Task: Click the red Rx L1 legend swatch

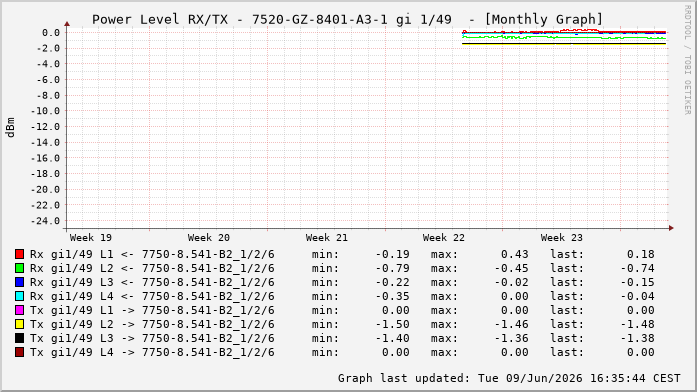Action: pyautogui.click(x=19, y=254)
